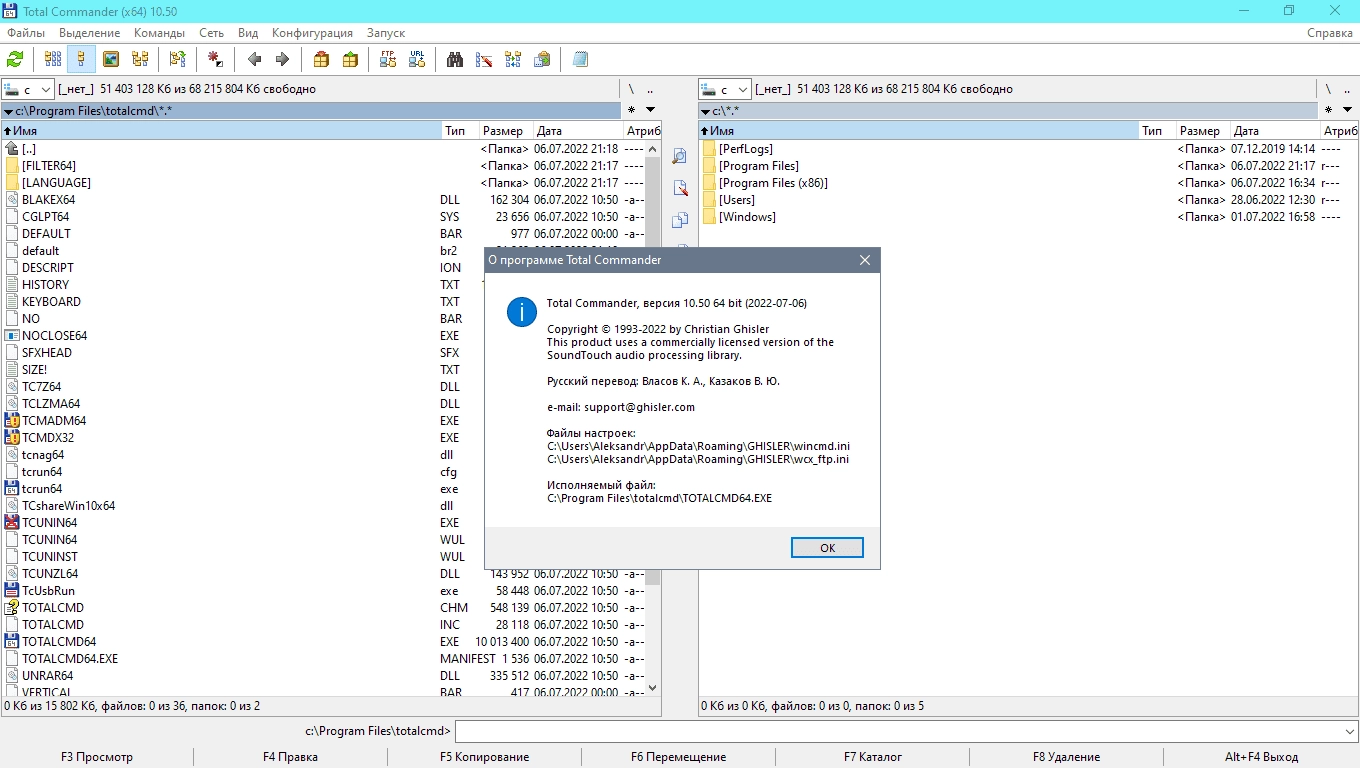Click the green refresh panel icon
The image size is (1360, 768).
(x=15, y=59)
